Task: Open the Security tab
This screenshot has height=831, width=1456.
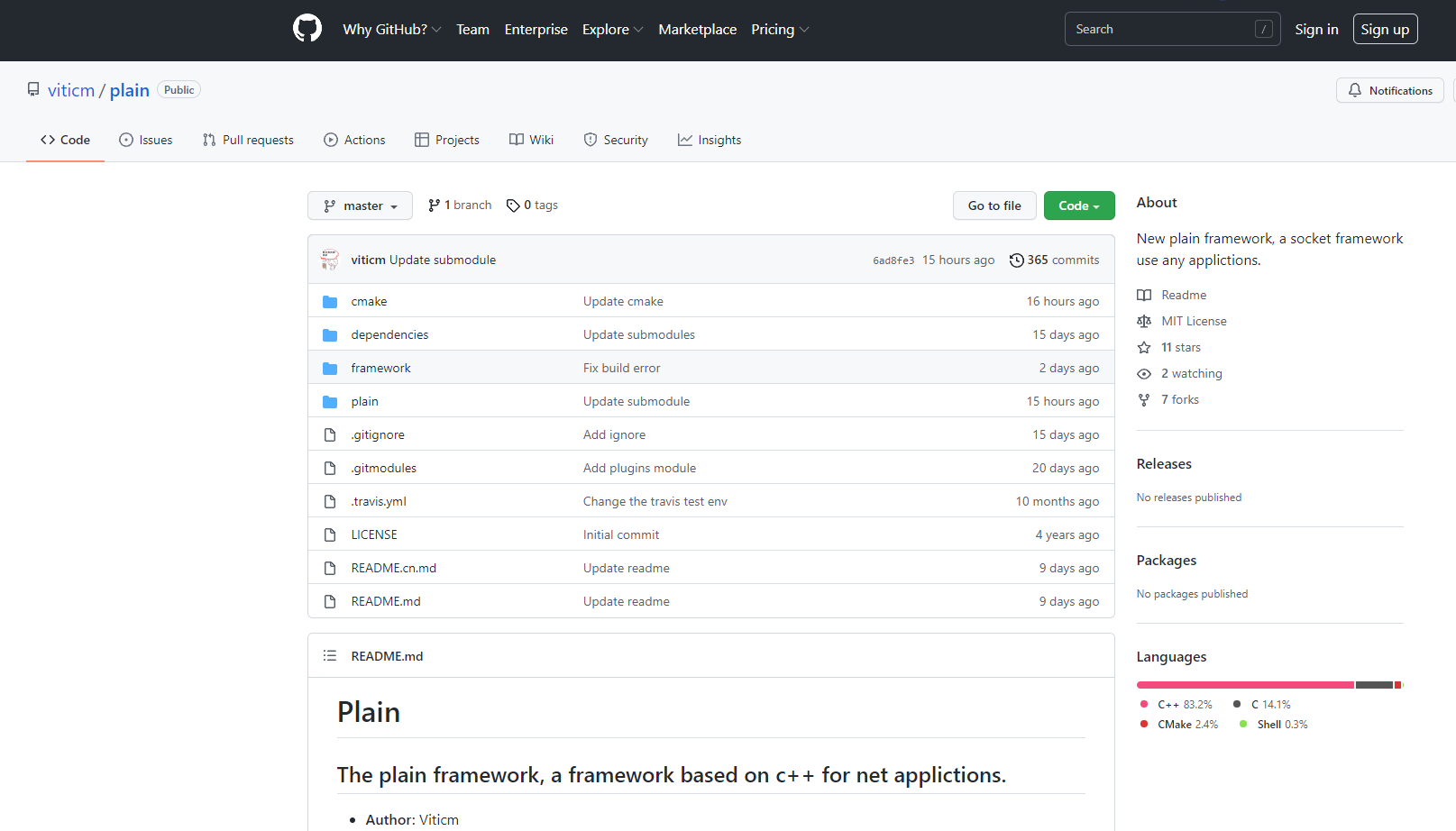Action: coord(616,140)
